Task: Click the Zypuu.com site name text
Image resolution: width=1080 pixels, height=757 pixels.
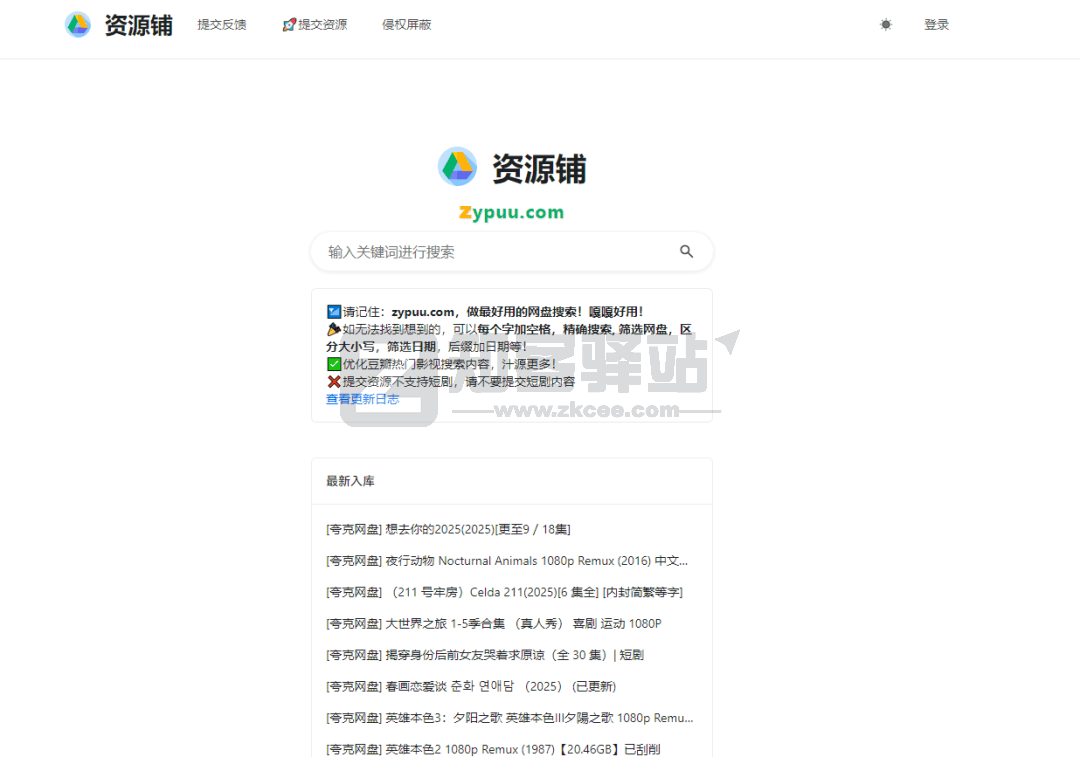Action: (x=511, y=212)
